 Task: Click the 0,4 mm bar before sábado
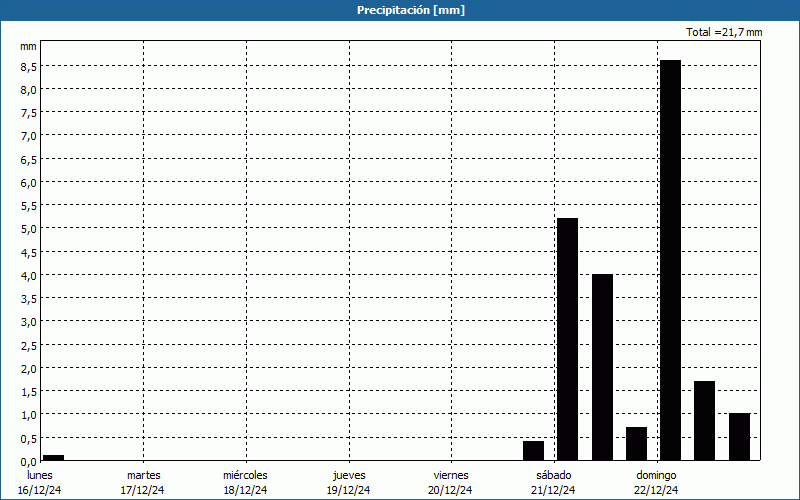coord(534,451)
